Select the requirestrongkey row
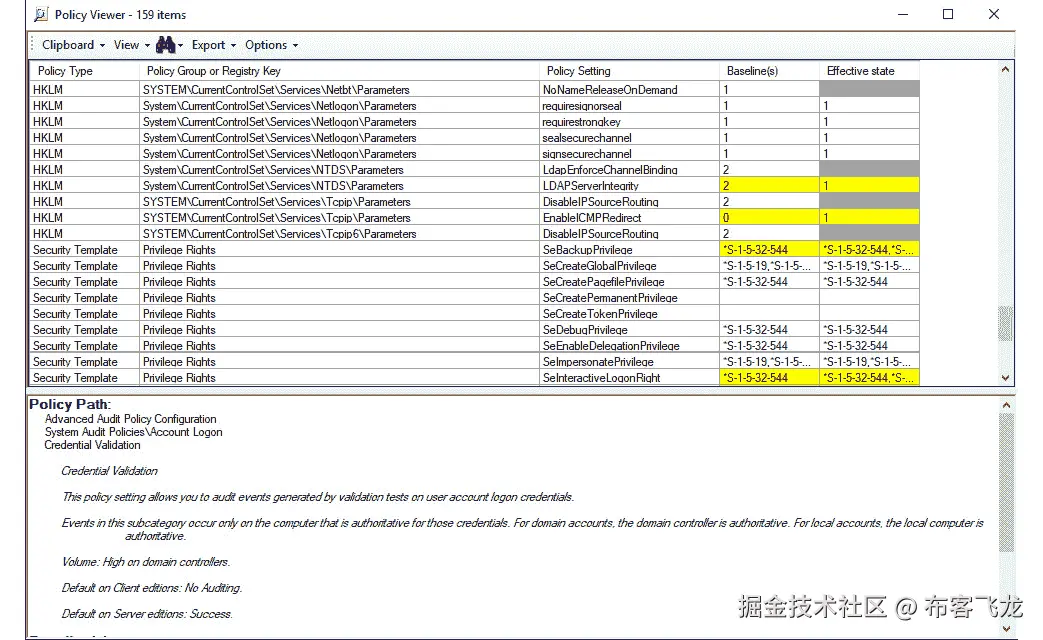 pos(475,122)
